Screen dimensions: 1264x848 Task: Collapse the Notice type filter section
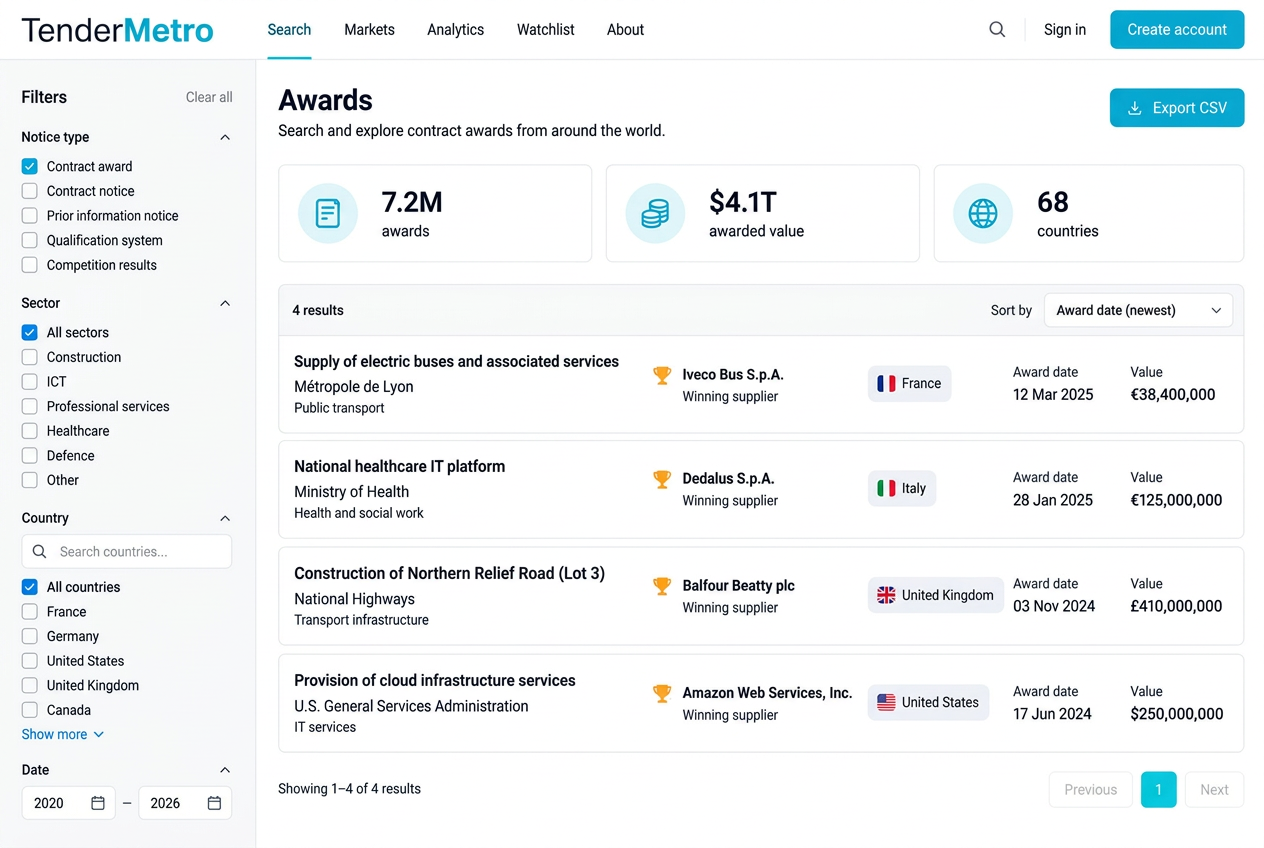tap(225, 137)
